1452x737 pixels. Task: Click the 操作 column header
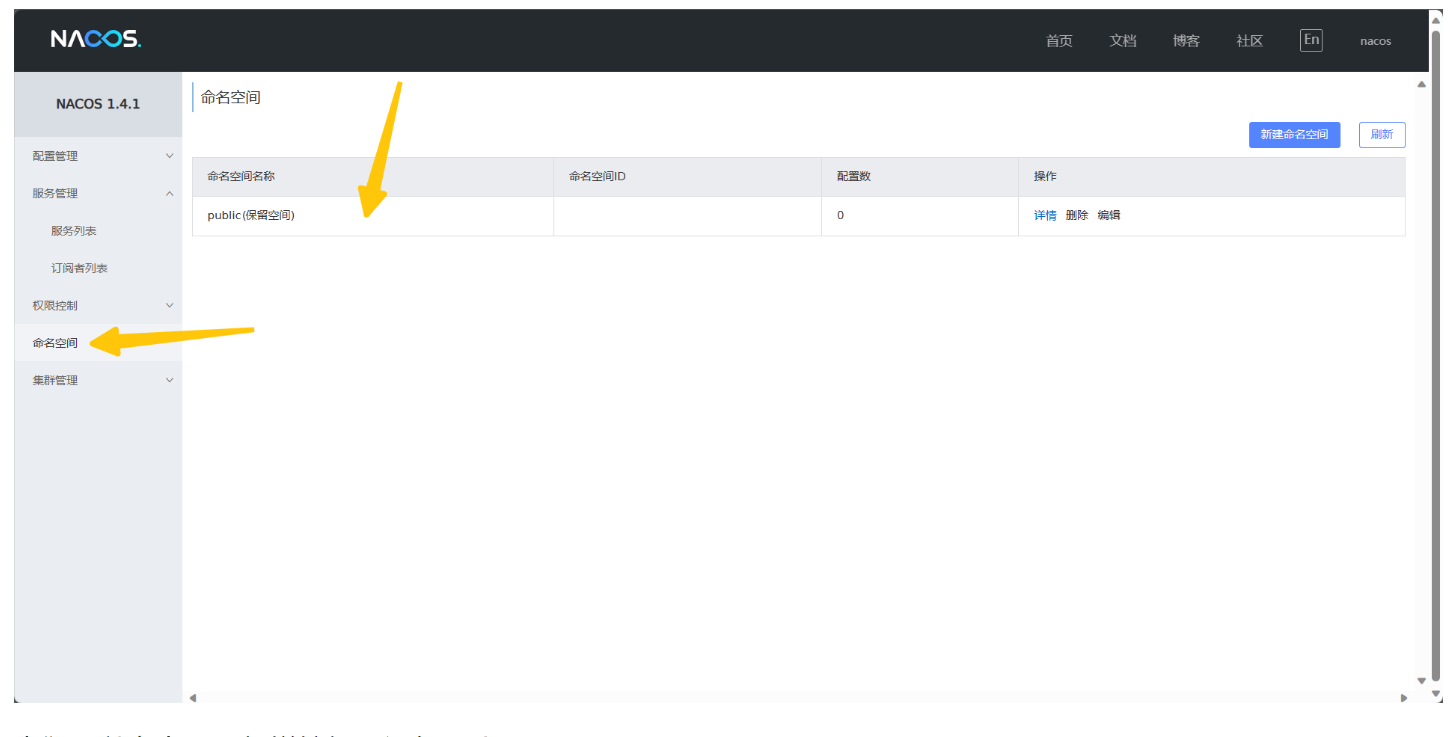click(x=1212, y=176)
